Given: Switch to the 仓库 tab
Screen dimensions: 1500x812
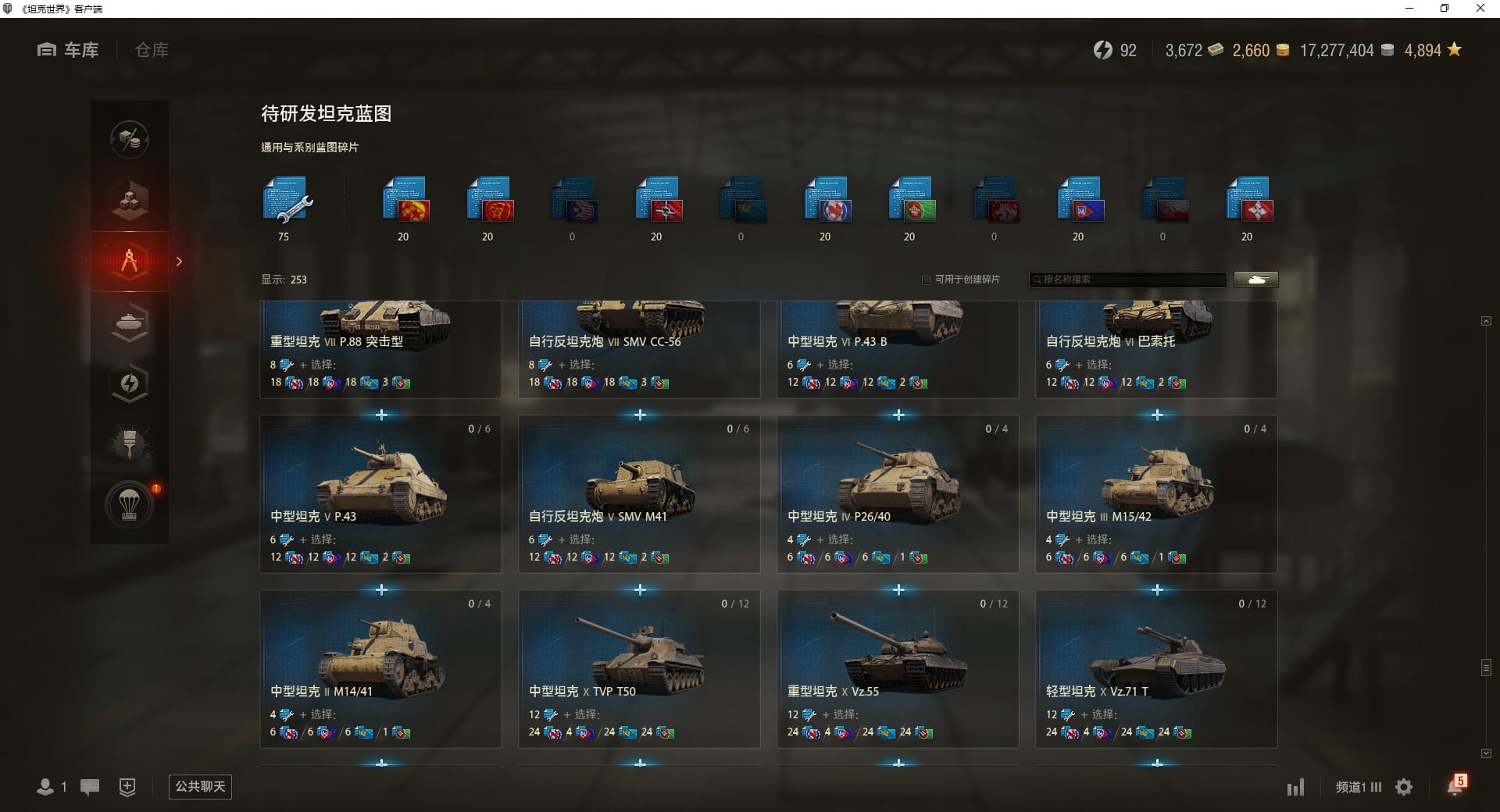Looking at the screenshot, I should coord(152,50).
